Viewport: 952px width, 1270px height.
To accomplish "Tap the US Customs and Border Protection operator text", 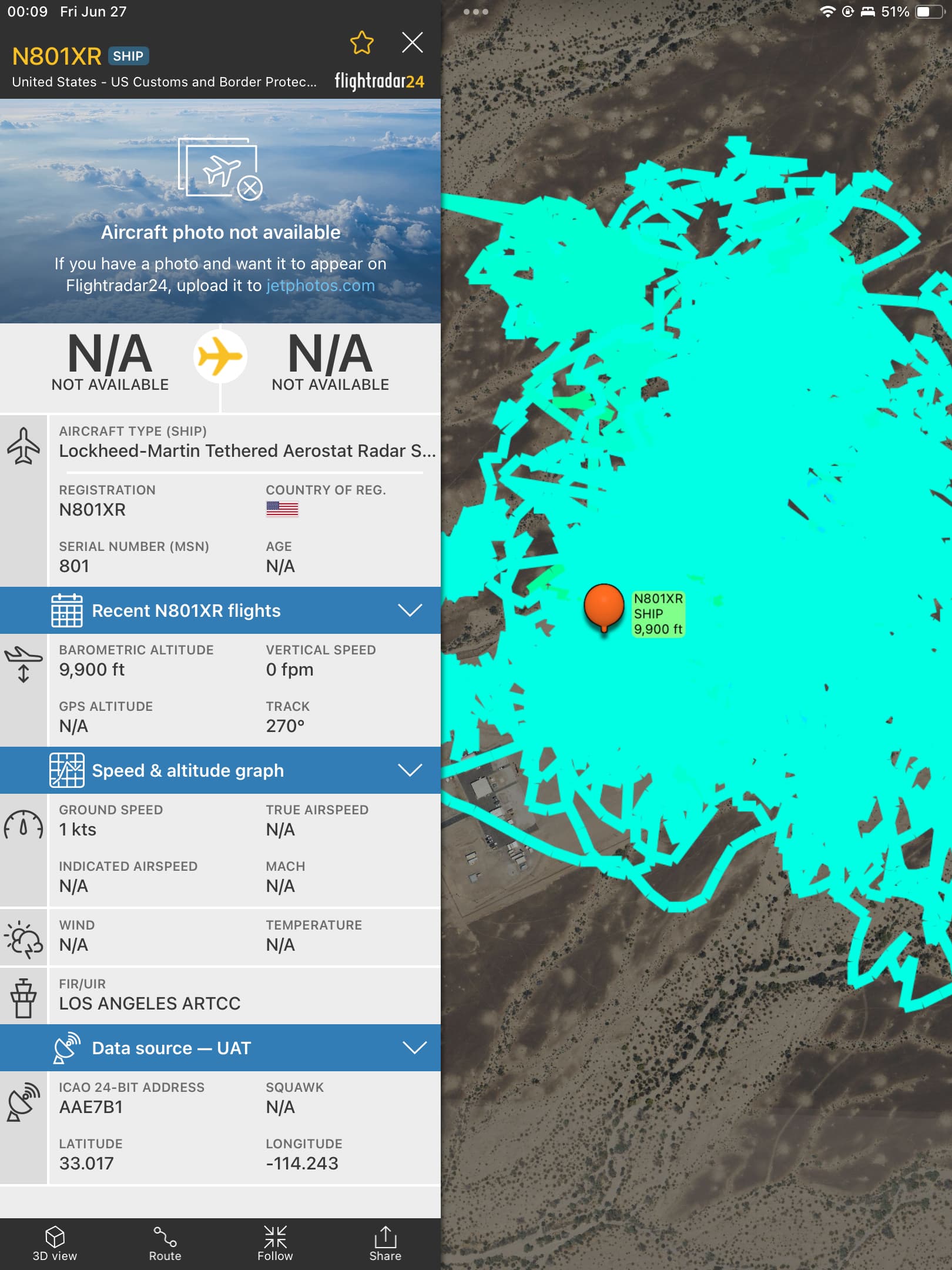I will pyautogui.click(x=165, y=82).
